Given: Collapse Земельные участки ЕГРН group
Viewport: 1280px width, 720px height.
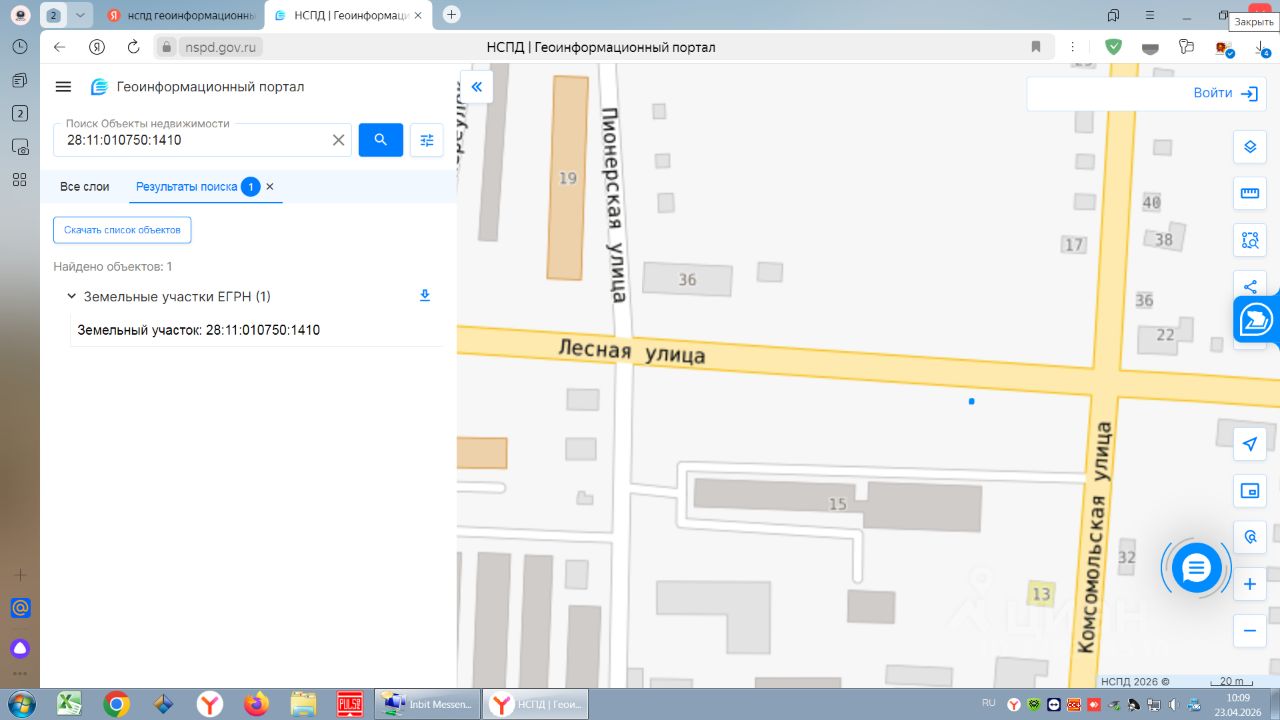Looking at the screenshot, I should pyautogui.click(x=71, y=296).
